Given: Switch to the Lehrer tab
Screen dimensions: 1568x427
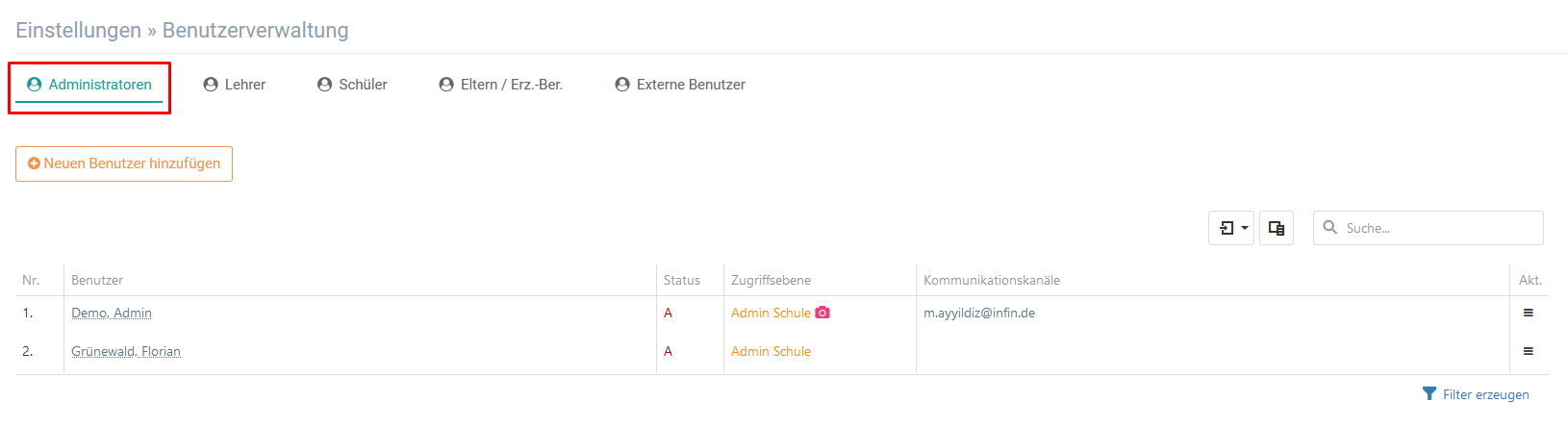Looking at the screenshot, I should pos(235,85).
